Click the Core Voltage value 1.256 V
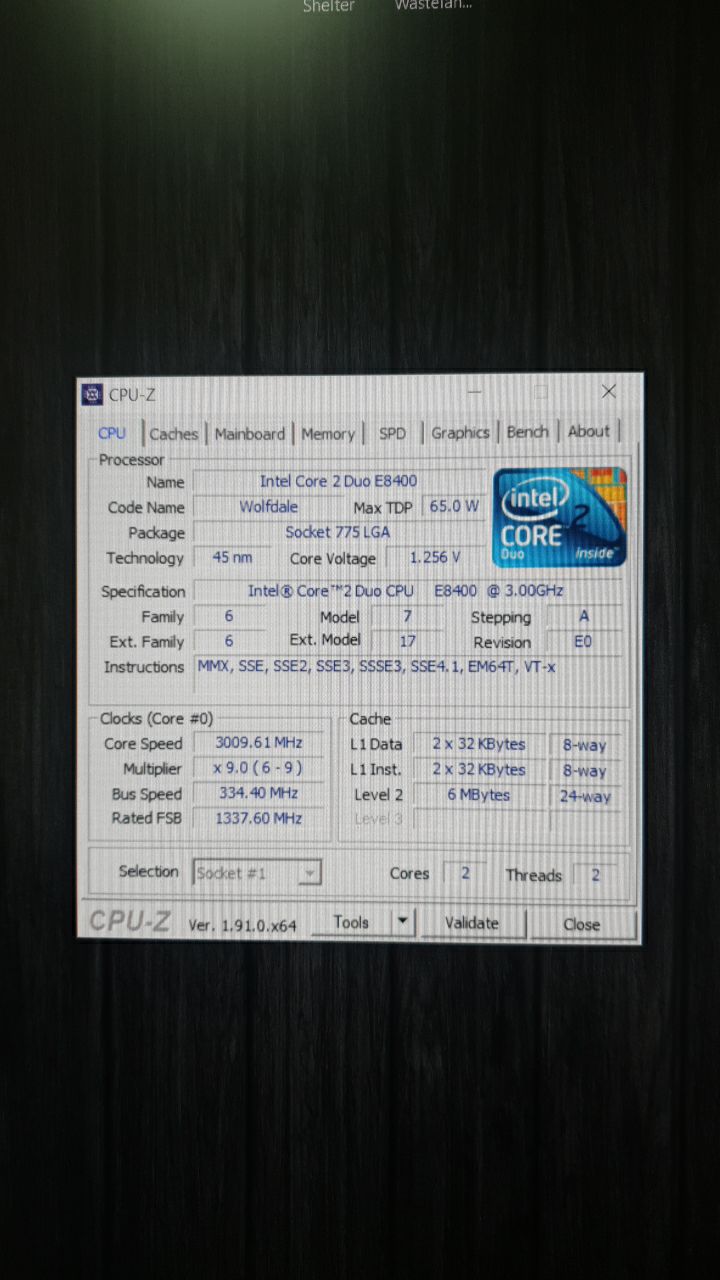Image resolution: width=720 pixels, height=1280 pixels. coord(435,558)
